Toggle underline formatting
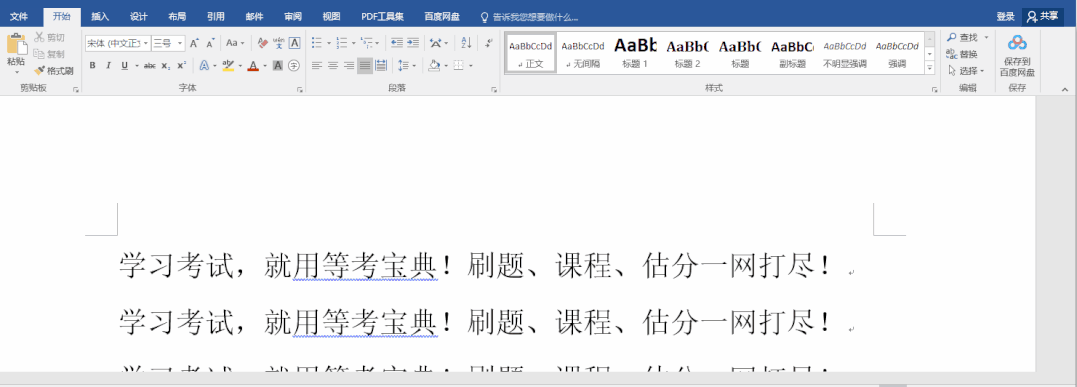Image resolution: width=1077 pixels, height=387 pixels. [x=124, y=66]
